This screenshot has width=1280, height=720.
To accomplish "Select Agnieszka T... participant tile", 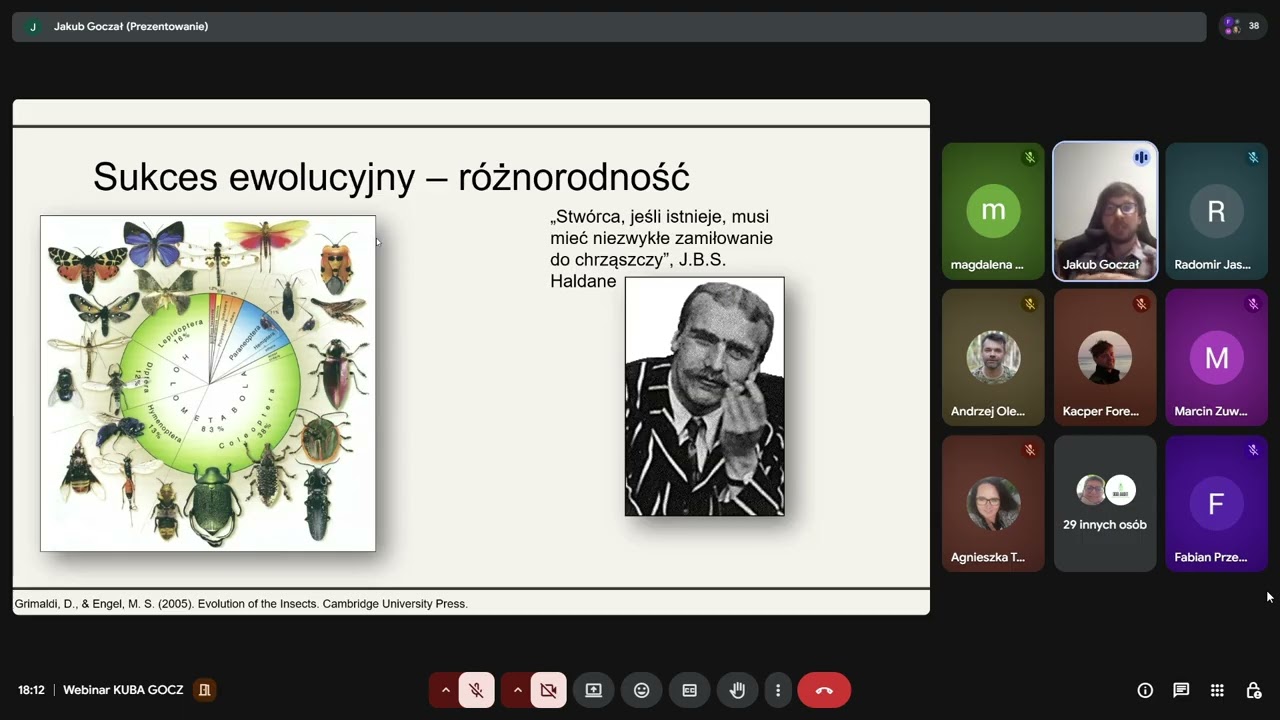I will click(993, 503).
